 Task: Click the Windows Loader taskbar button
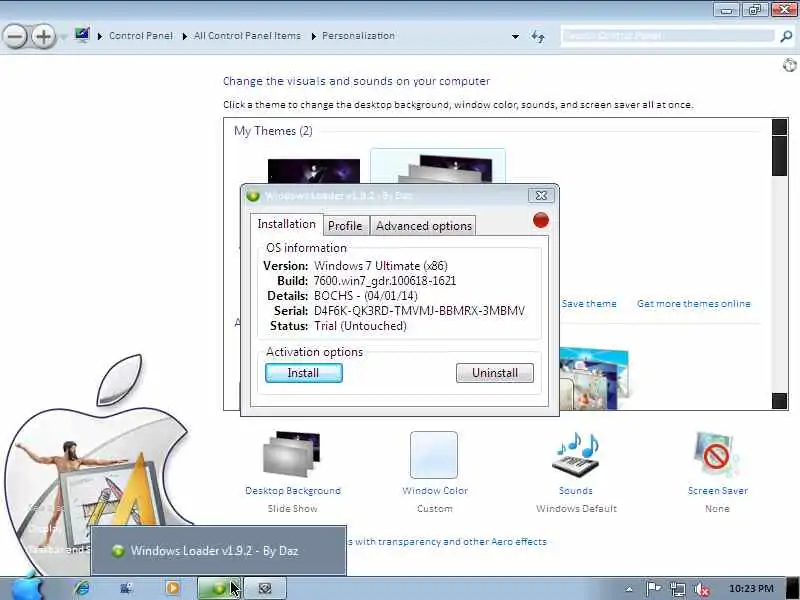tap(219, 588)
